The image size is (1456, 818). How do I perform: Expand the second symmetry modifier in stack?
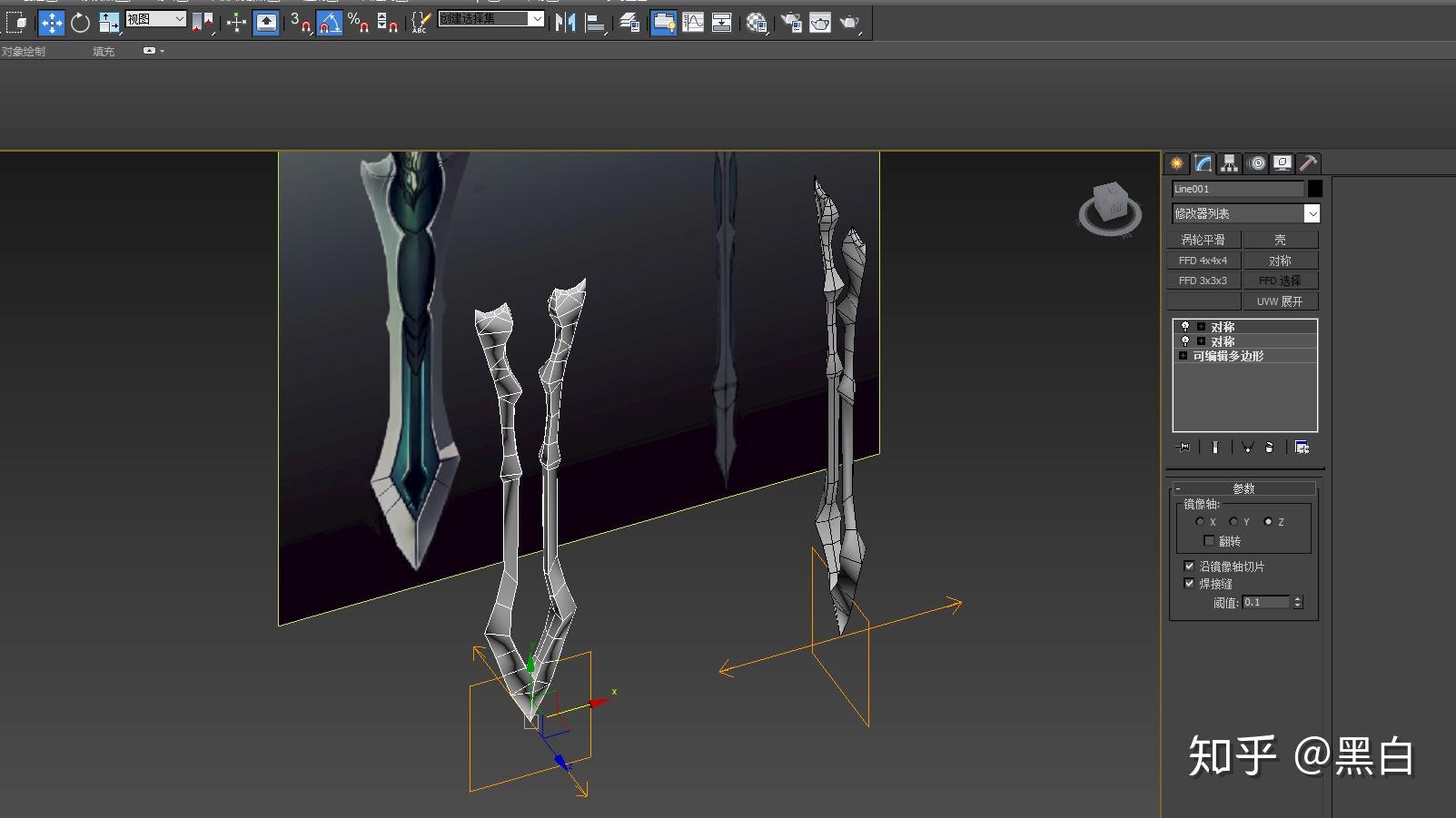coord(1201,341)
